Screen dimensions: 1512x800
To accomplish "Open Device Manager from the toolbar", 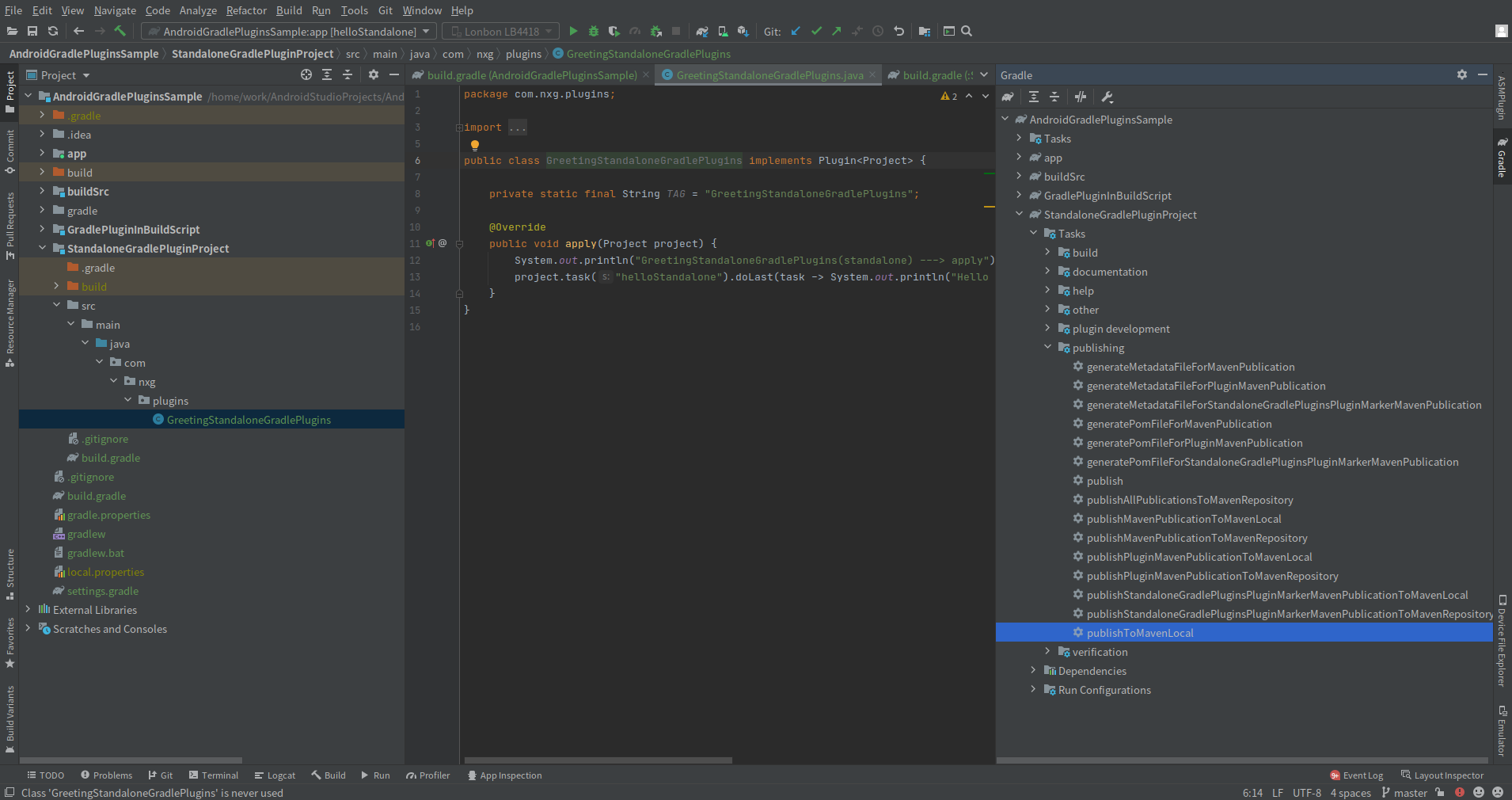I will click(721, 32).
